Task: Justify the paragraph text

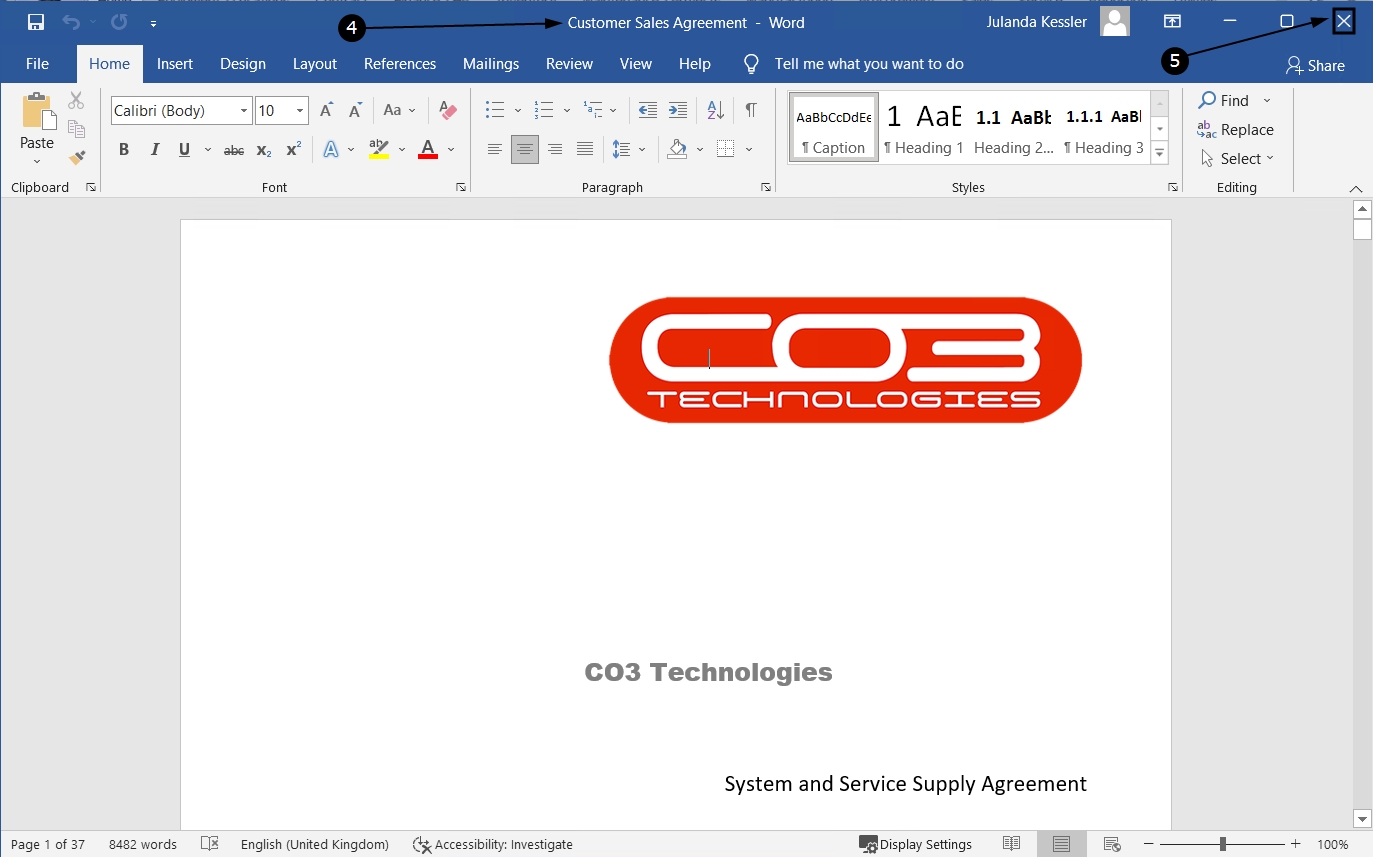Action: pos(585,150)
